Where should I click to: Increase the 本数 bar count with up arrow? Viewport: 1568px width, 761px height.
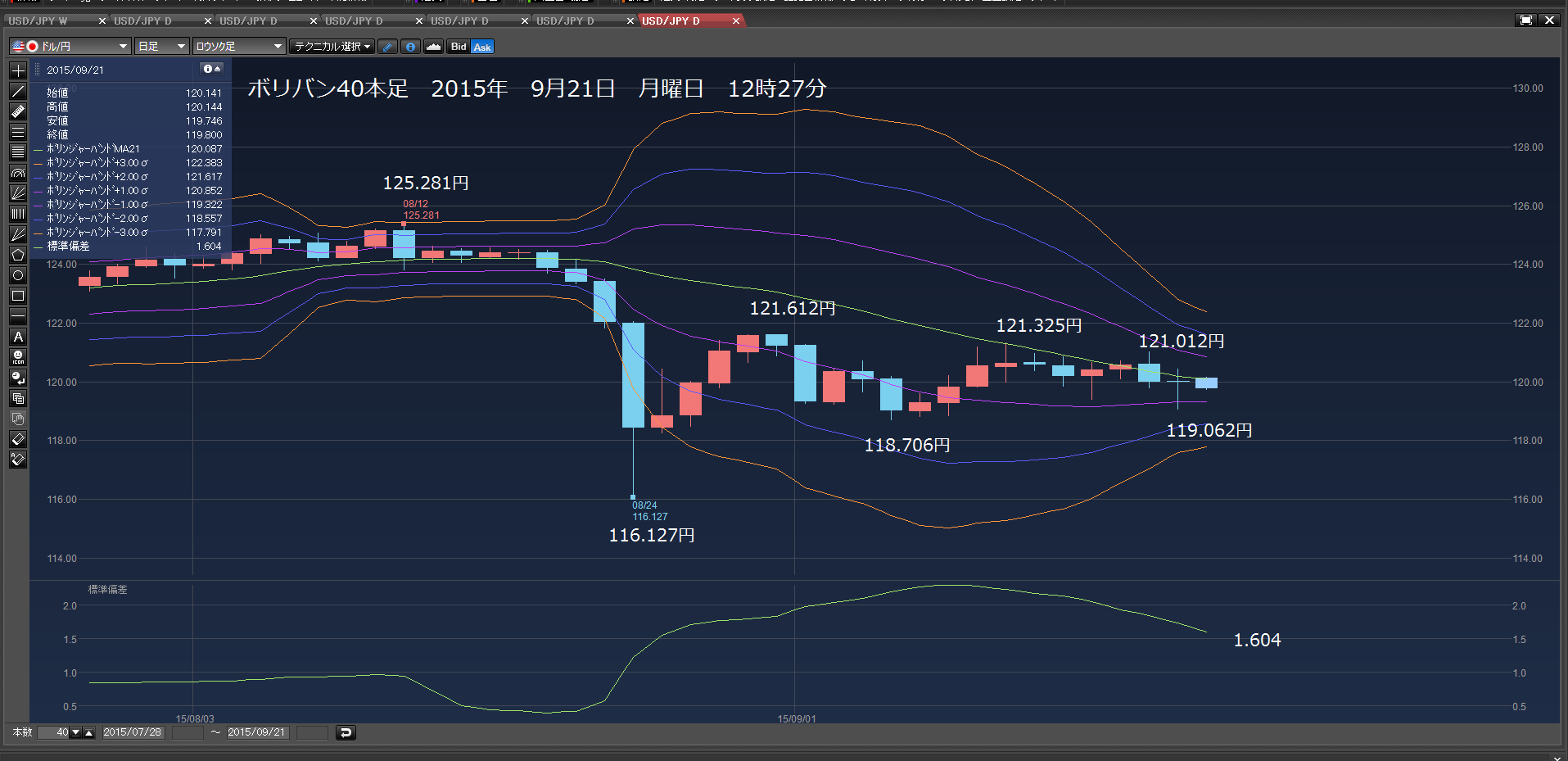89,732
